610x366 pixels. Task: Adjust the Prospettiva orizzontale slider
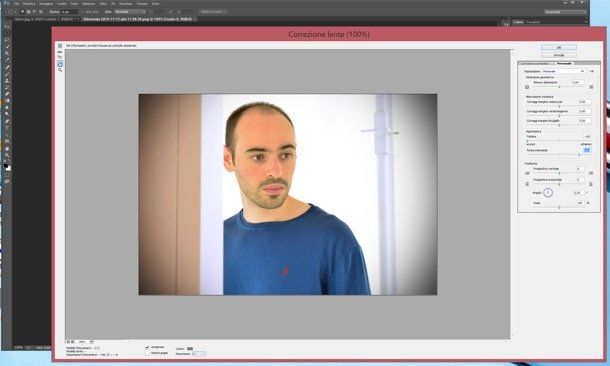tap(559, 184)
